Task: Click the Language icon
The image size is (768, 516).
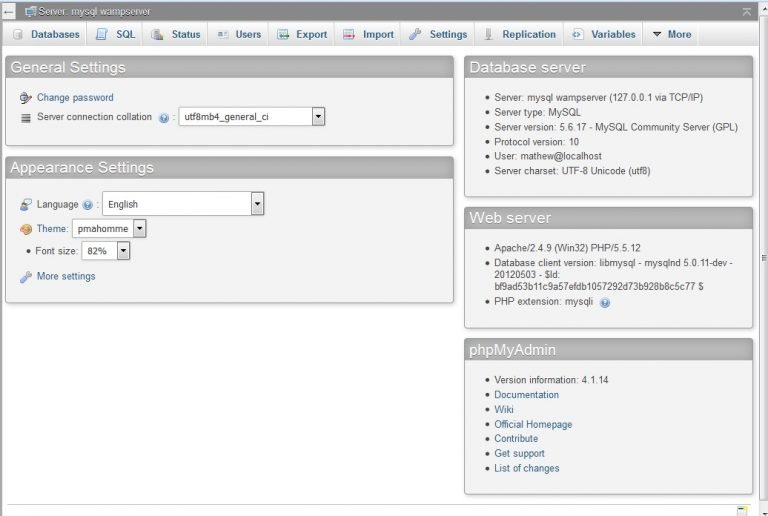Action: point(26,205)
